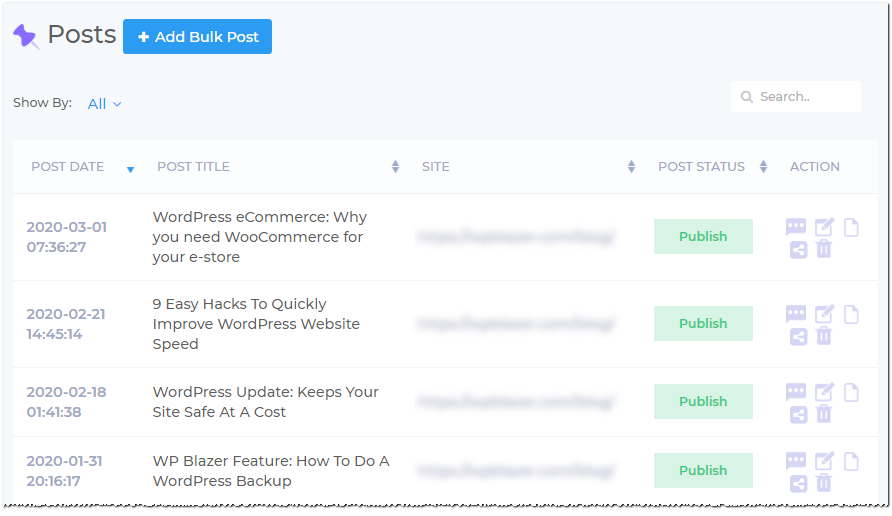Open comments for WordPress Update post
Screen dimensions: 892x516
click(x=796, y=392)
